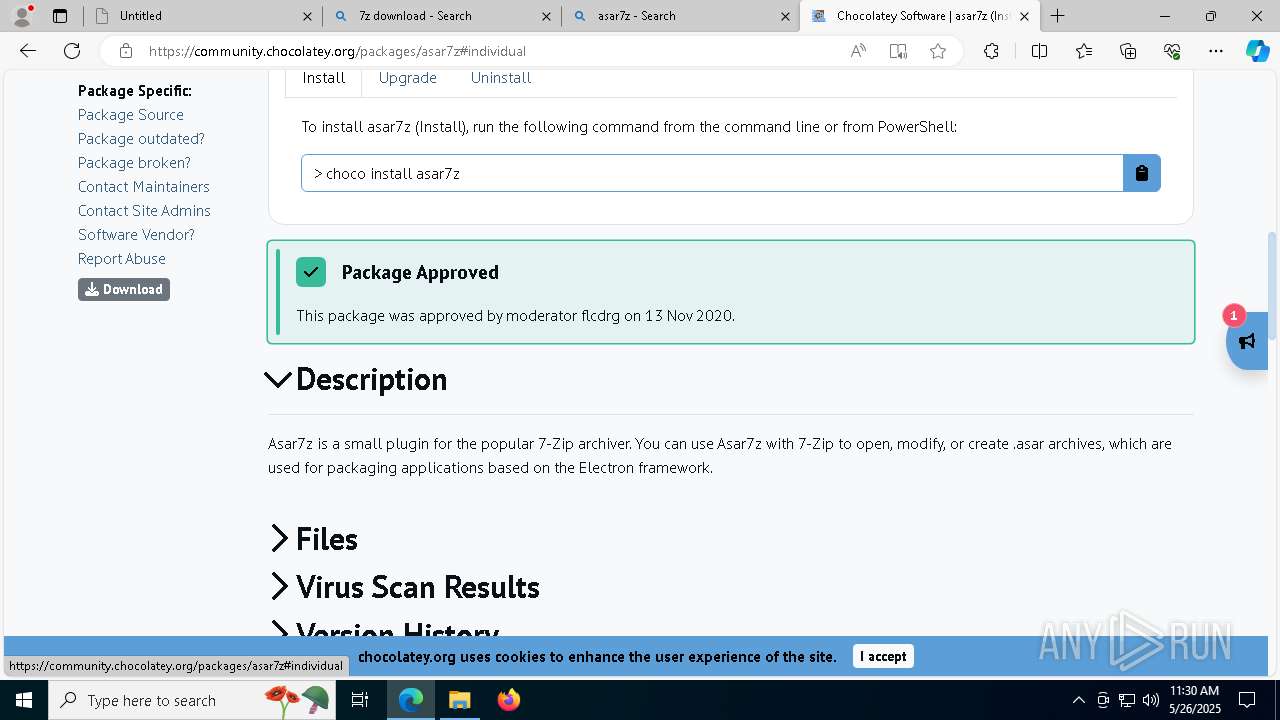Open Task View on taskbar
Screen dimensions: 1280x720
360,700
